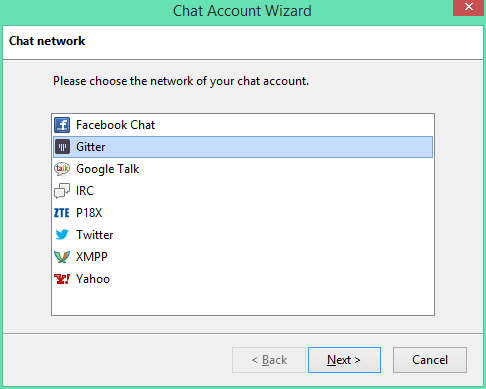Click the IRC chat bubbles icon
This screenshot has height=389, width=486.
coord(62,191)
